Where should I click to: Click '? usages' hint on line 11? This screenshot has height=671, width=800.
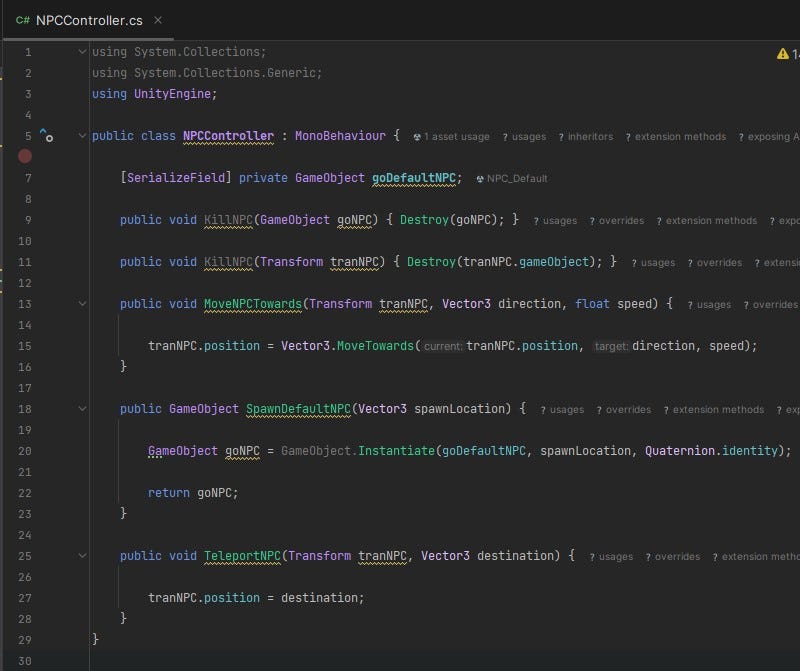click(x=653, y=263)
